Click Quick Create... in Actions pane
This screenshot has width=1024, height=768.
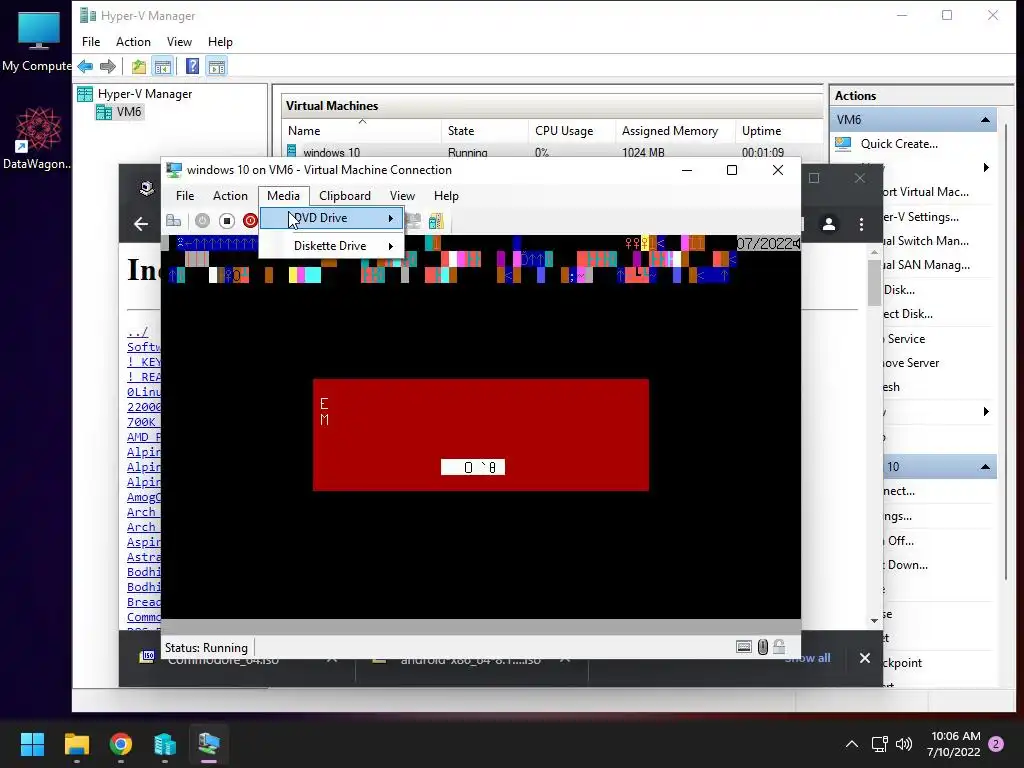coord(899,144)
